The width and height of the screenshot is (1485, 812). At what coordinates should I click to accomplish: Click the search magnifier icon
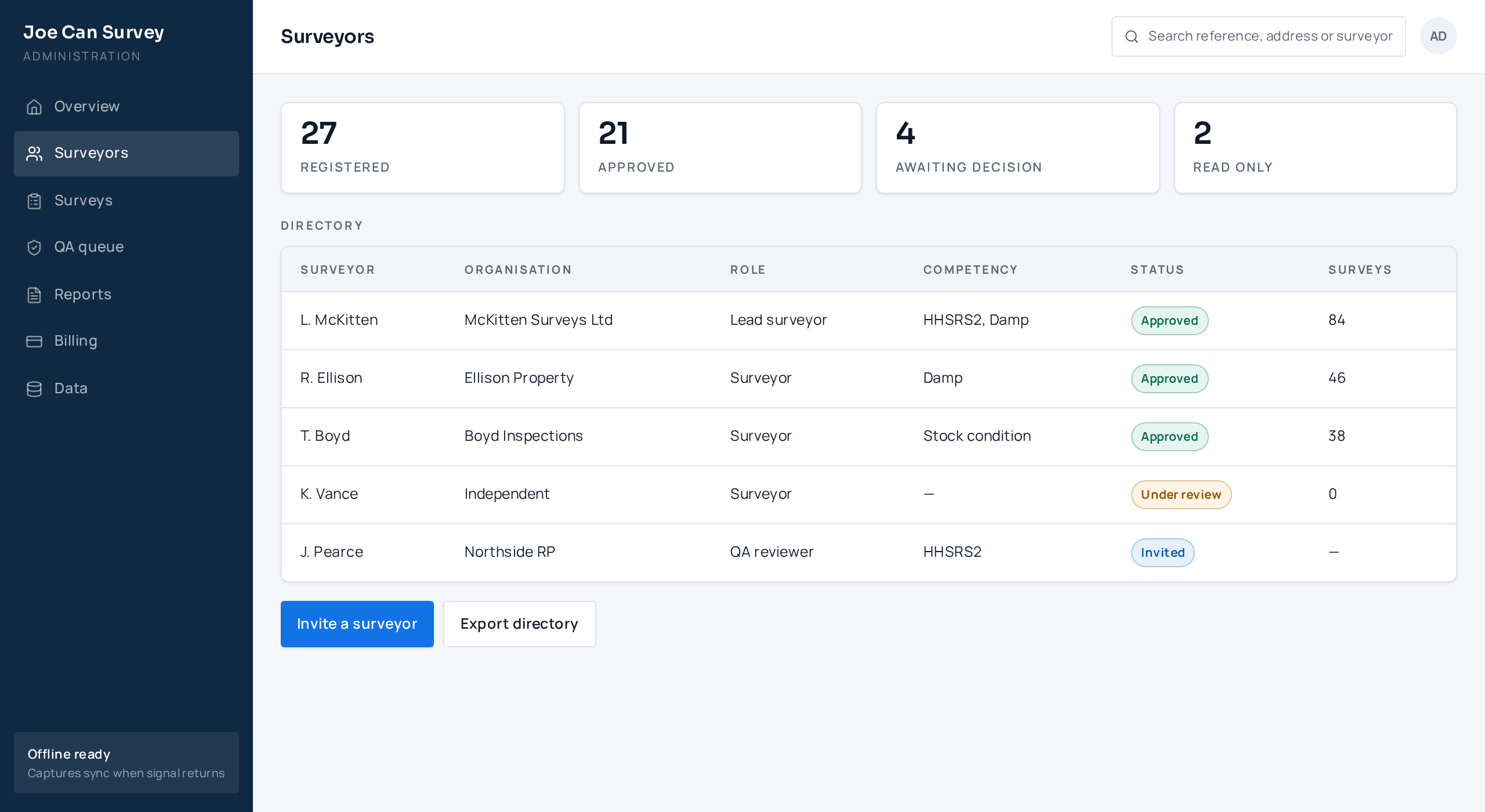click(1131, 37)
